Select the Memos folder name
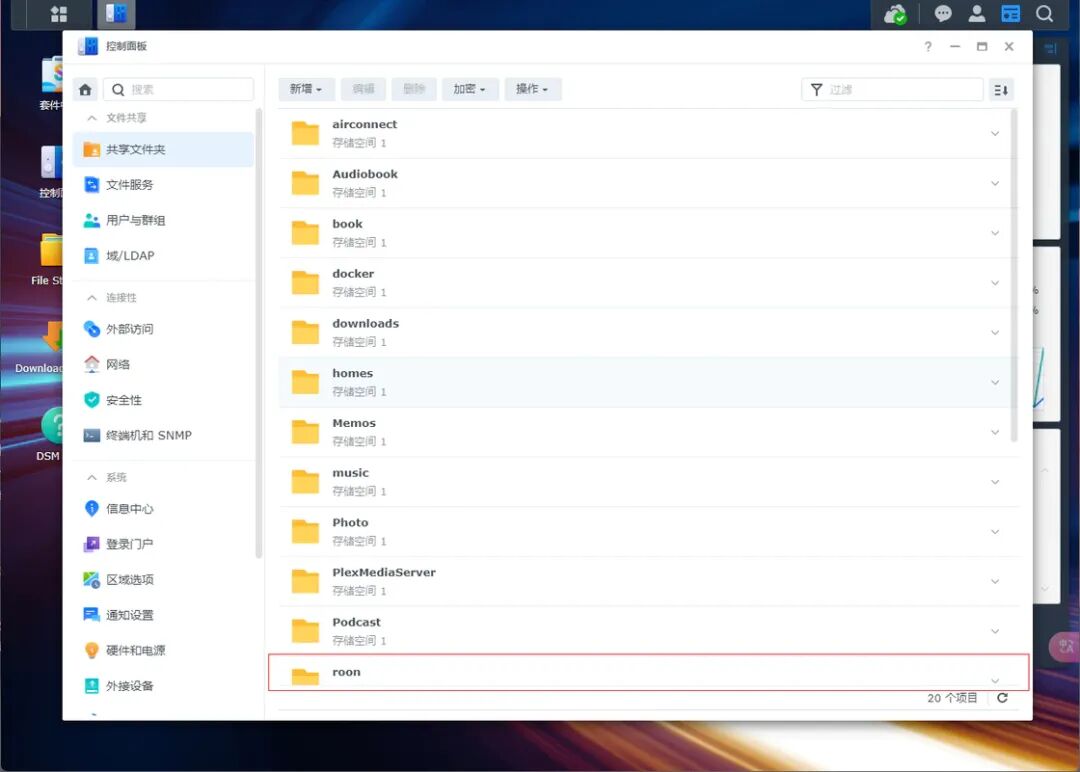Screen dimensions: 1080x772 tap(354, 423)
